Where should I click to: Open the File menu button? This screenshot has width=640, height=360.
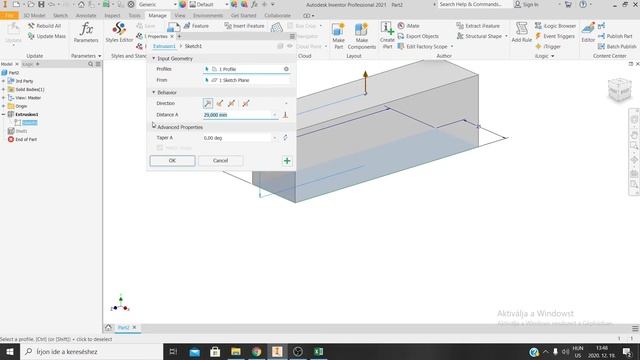coord(9,16)
